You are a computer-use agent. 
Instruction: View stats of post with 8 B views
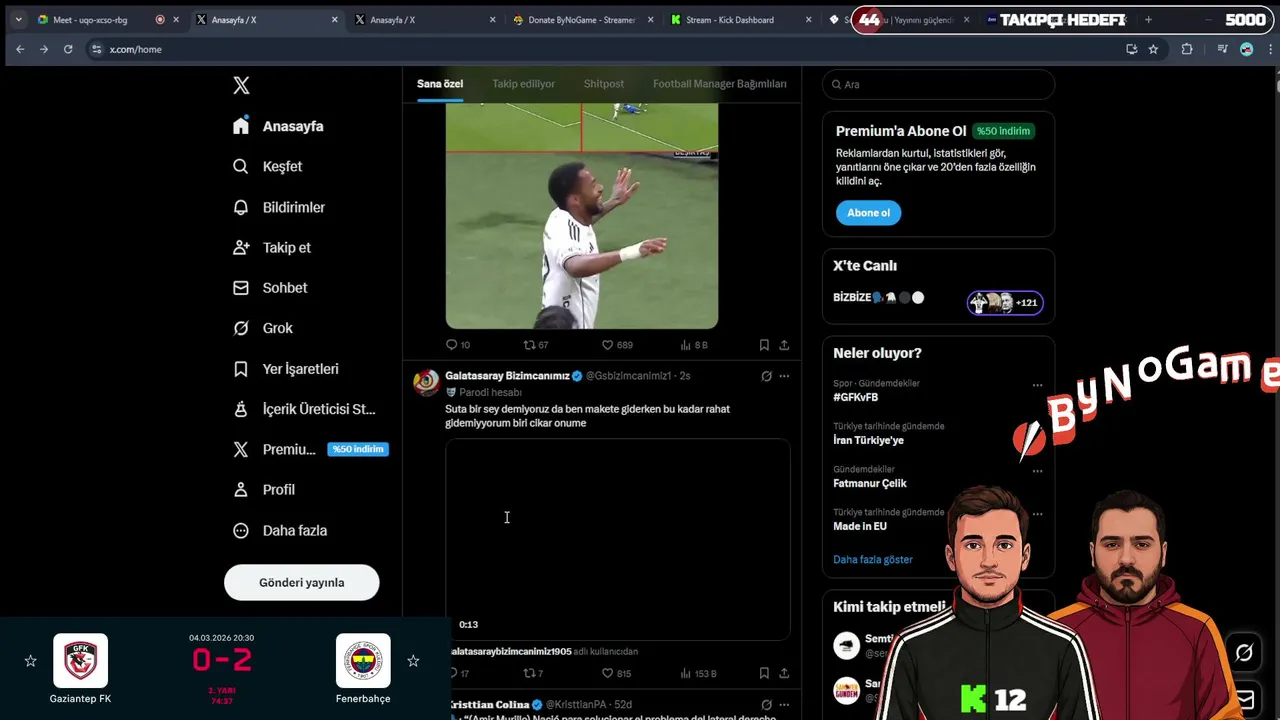694,345
